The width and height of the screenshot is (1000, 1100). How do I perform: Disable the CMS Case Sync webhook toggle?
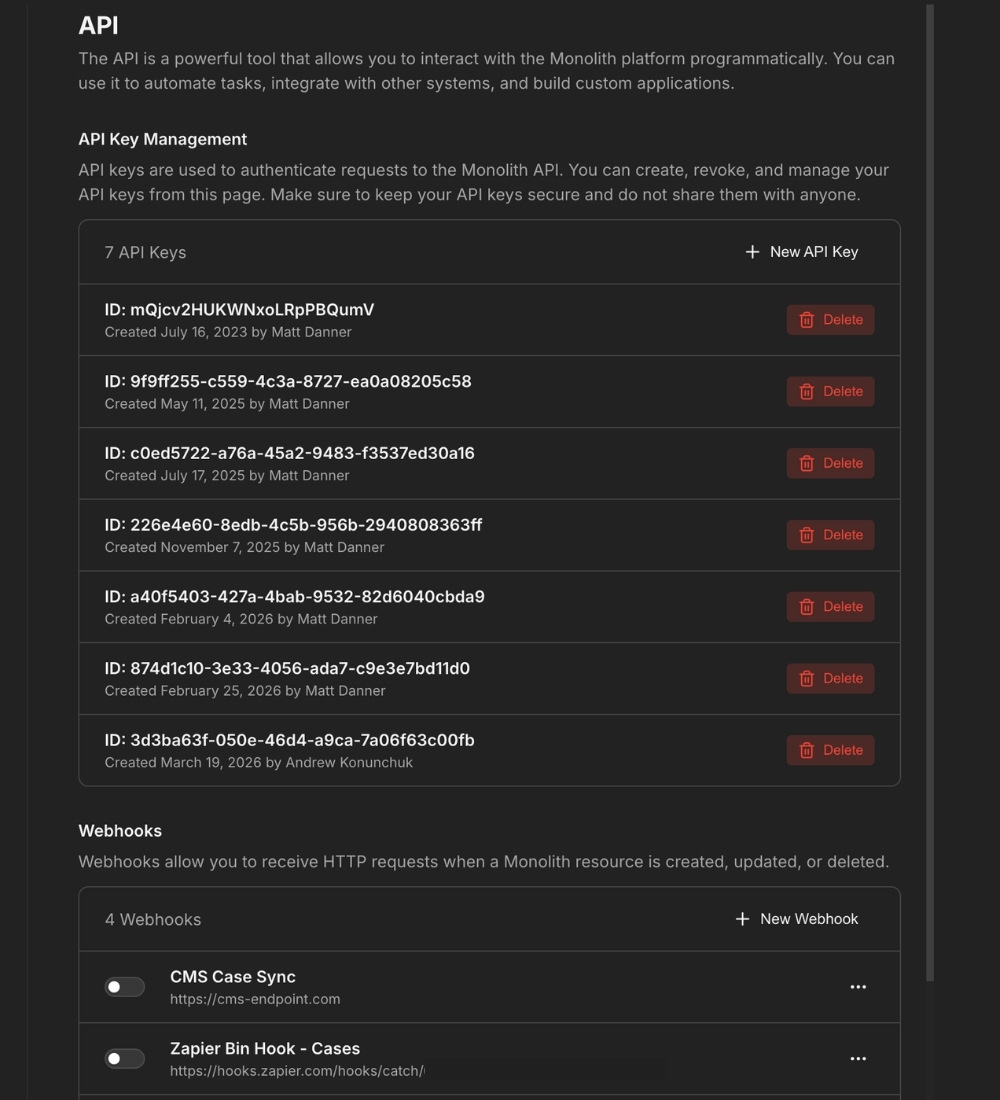[125, 986]
